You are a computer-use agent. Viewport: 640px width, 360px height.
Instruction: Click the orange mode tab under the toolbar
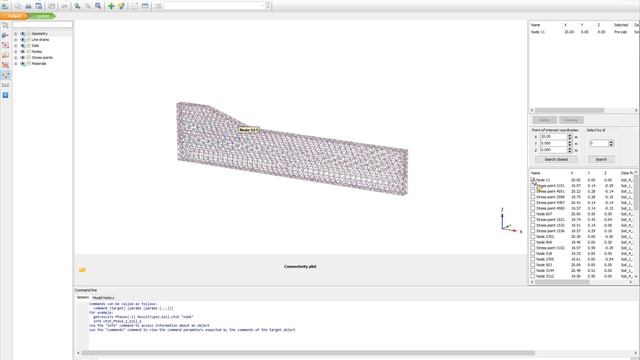(14, 16)
